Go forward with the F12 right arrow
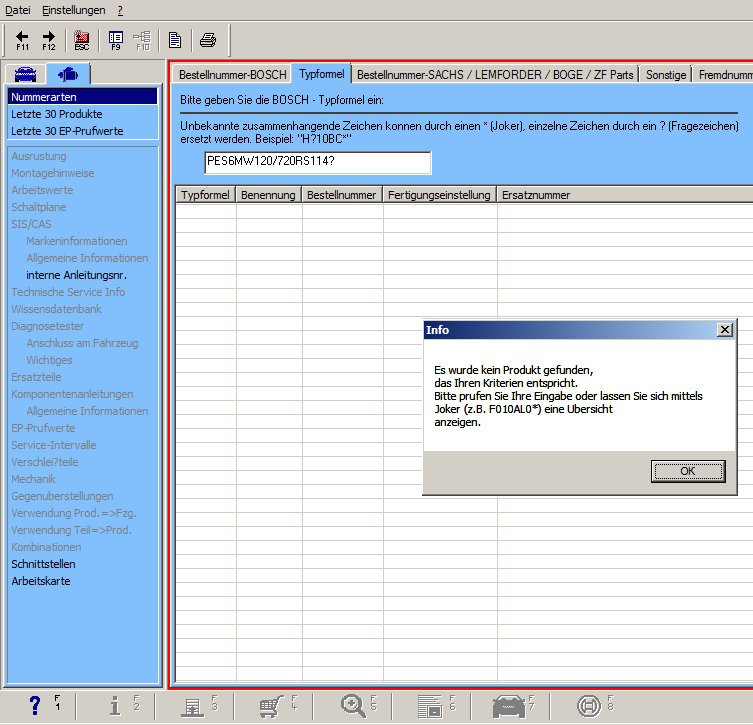The image size is (753, 725). tap(49, 40)
